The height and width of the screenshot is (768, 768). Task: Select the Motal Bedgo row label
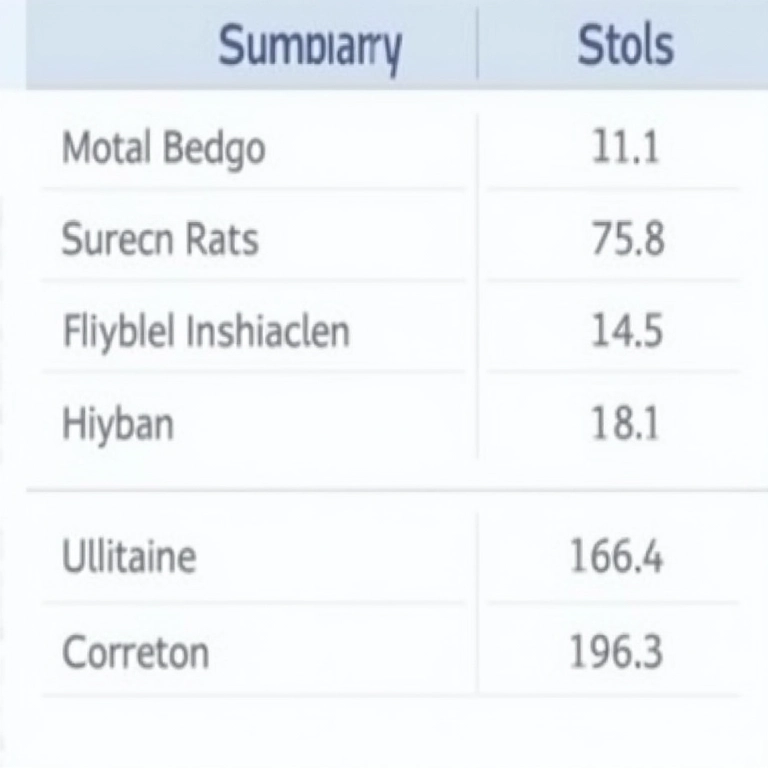[163, 149]
